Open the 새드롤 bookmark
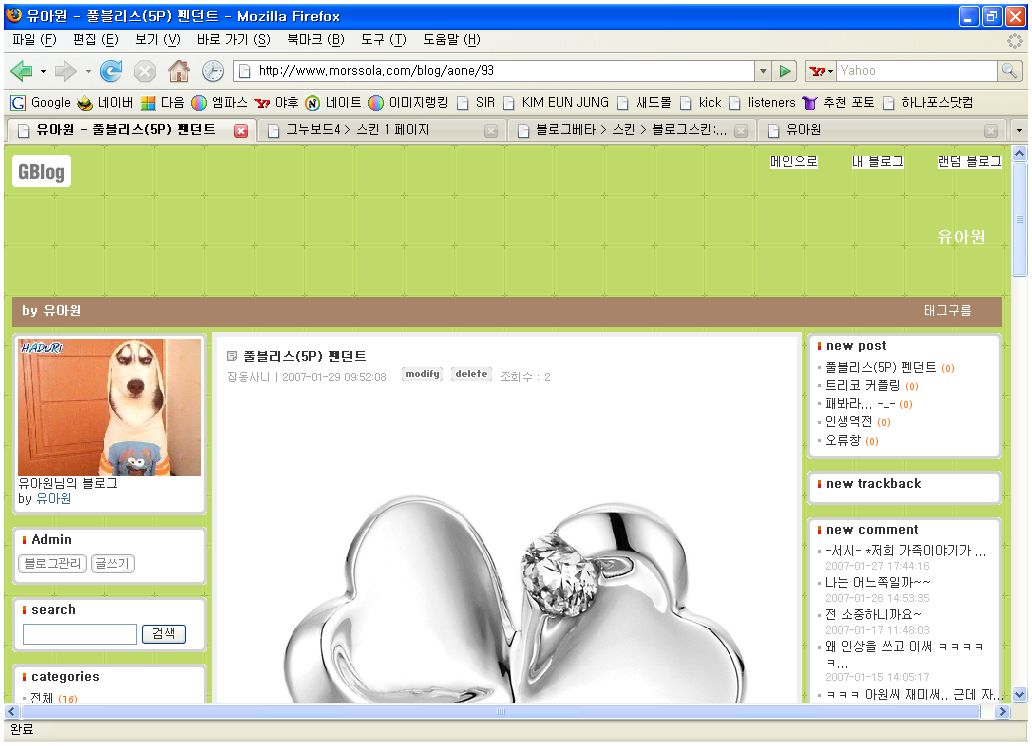Image resolution: width=1032 pixels, height=746 pixels. coord(644,103)
